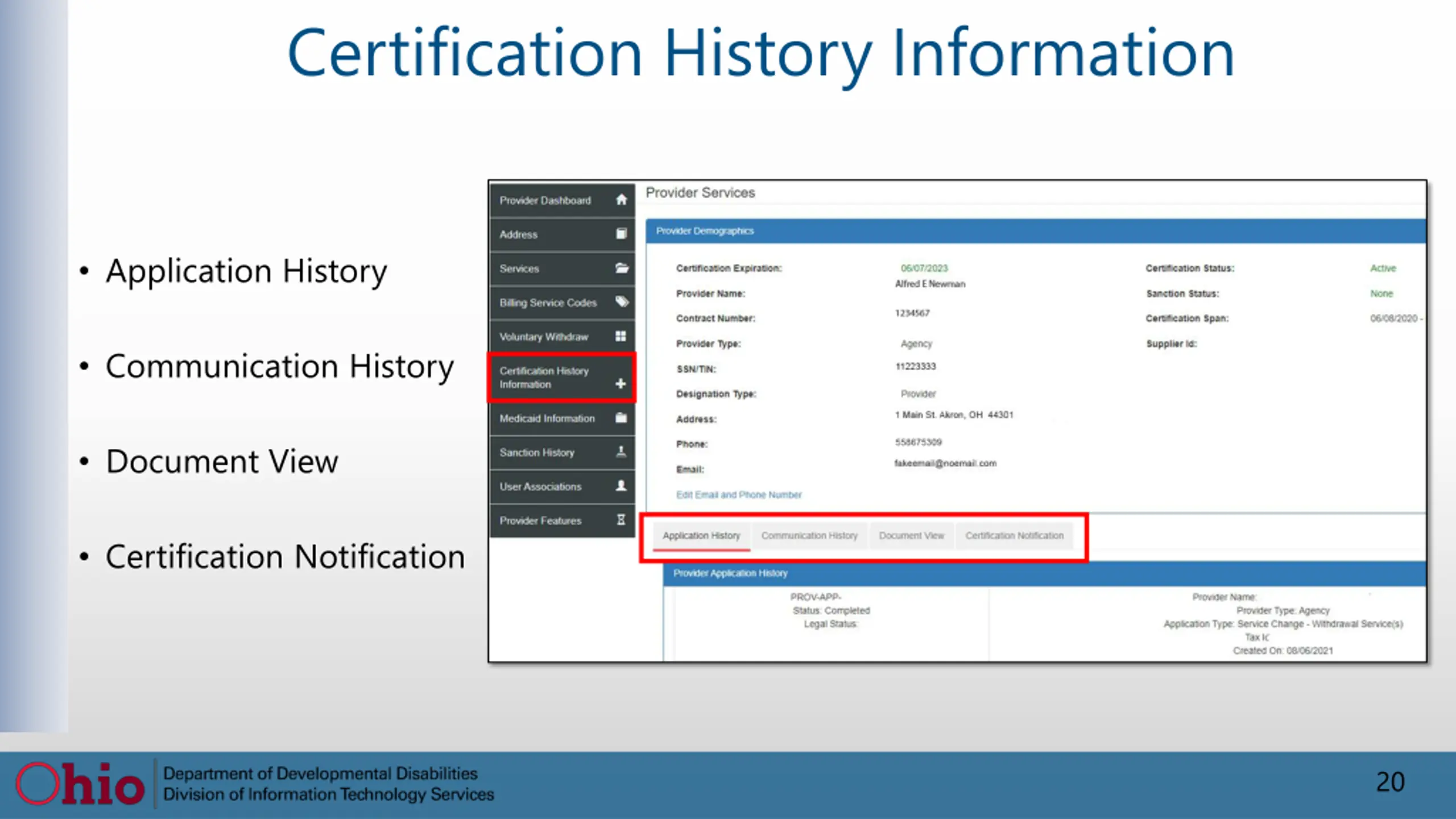
Task: Select the Billing Service Codes tag icon
Action: [x=622, y=302]
